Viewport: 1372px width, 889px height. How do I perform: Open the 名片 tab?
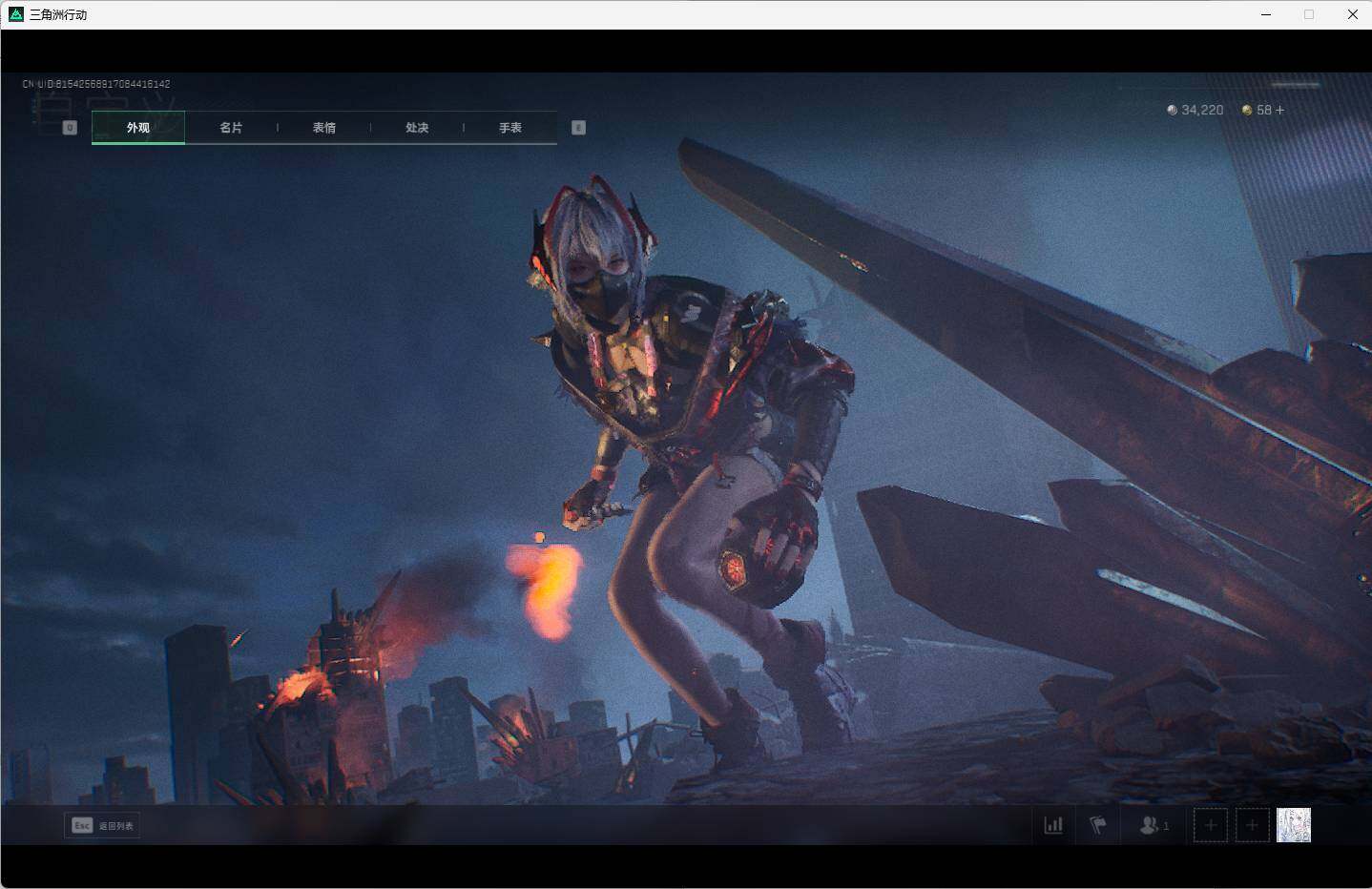click(231, 128)
